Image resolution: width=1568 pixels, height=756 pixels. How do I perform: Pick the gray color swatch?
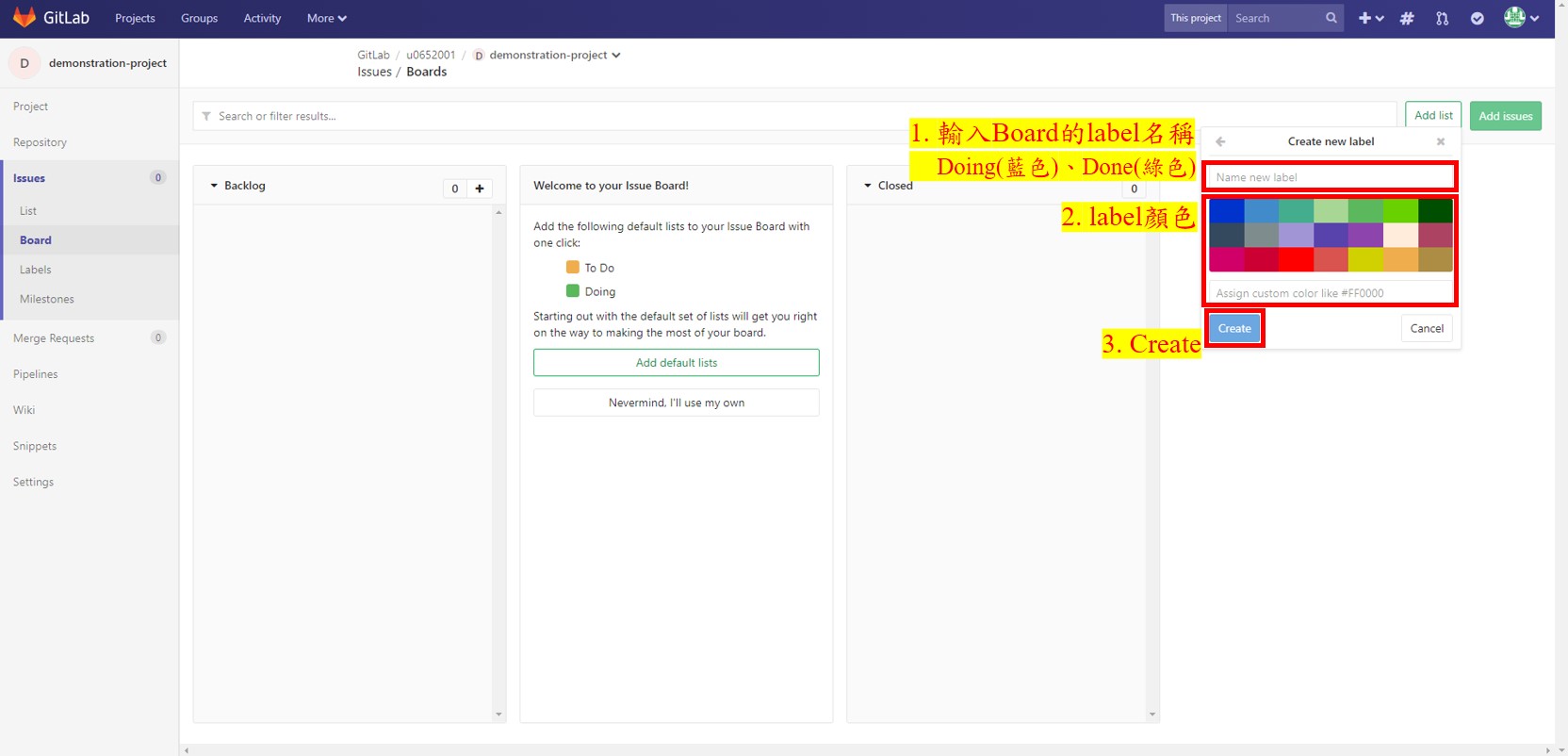pos(1261,235)
